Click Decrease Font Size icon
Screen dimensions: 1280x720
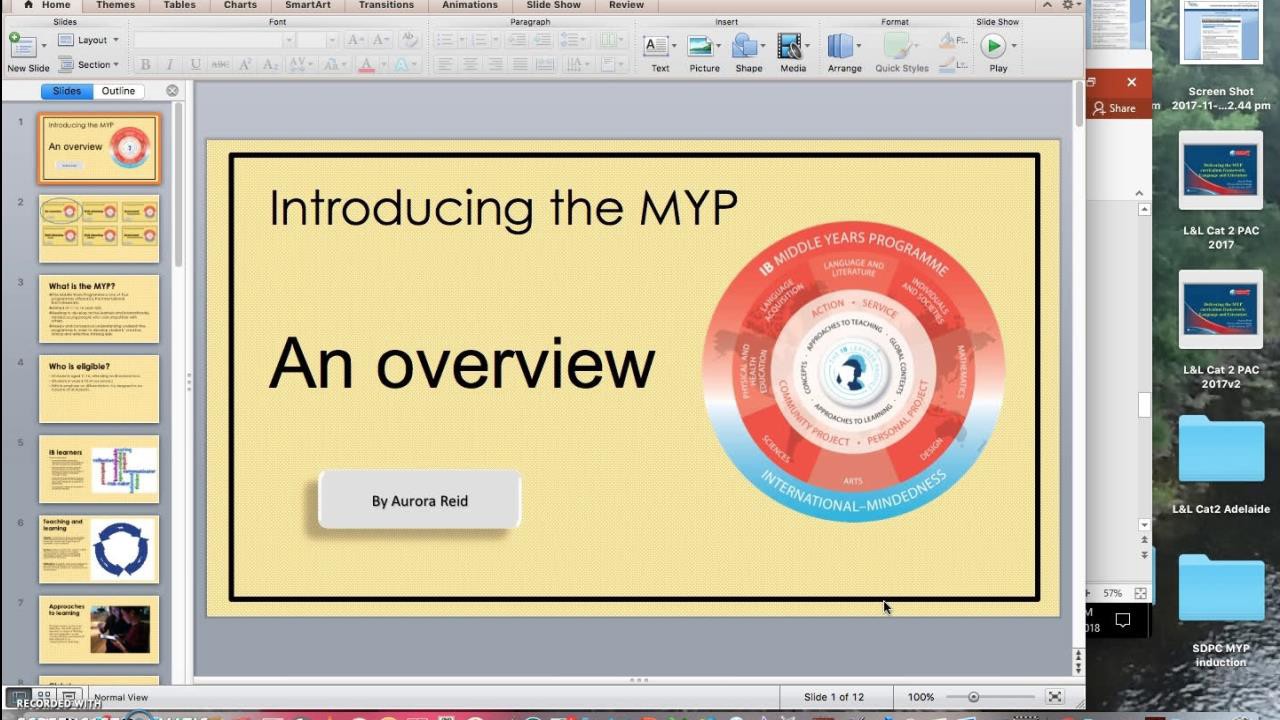tap(380, 40)
